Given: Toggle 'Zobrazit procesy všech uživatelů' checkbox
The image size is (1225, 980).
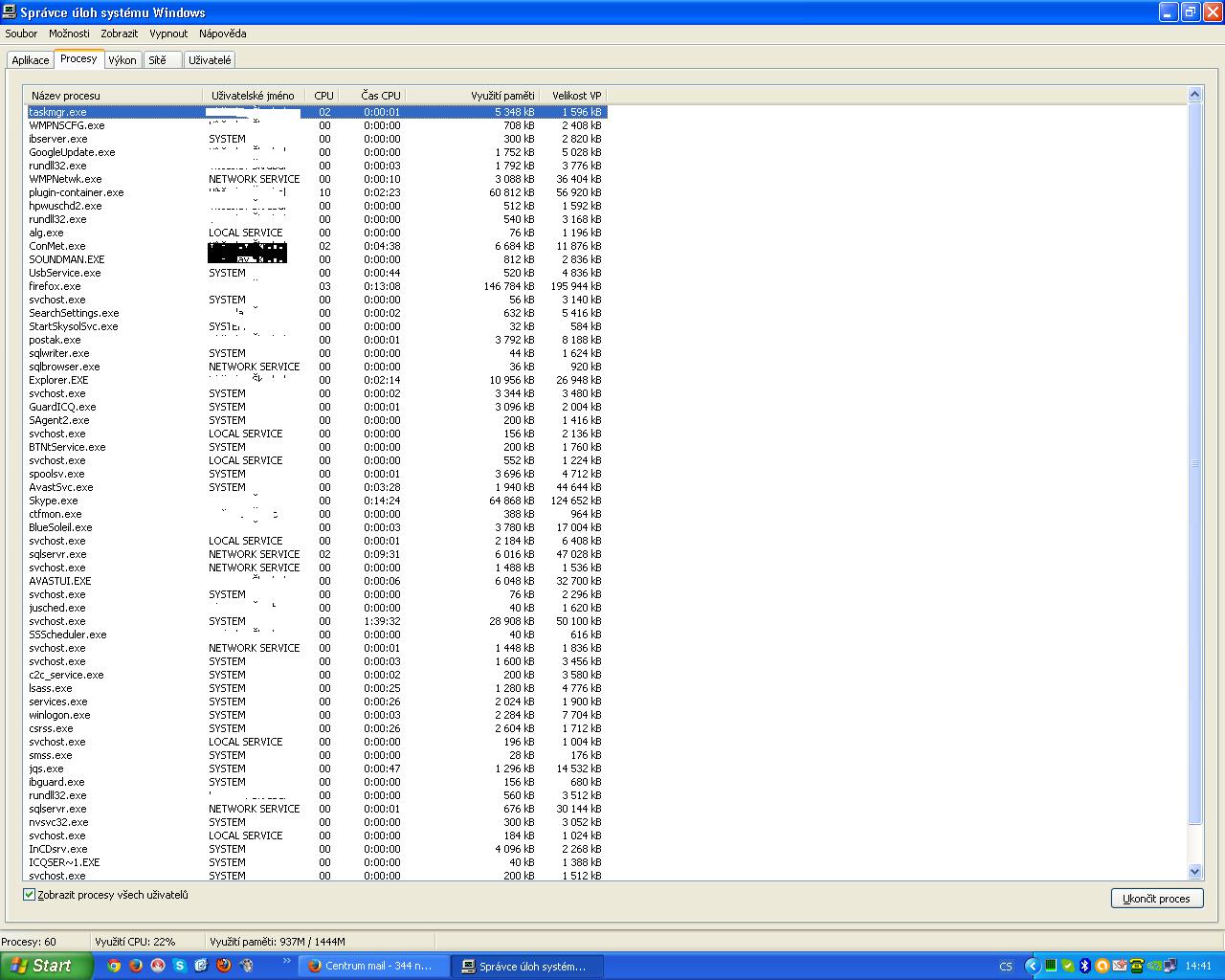Looking at the screenshot, I should [x=29, y=895].
